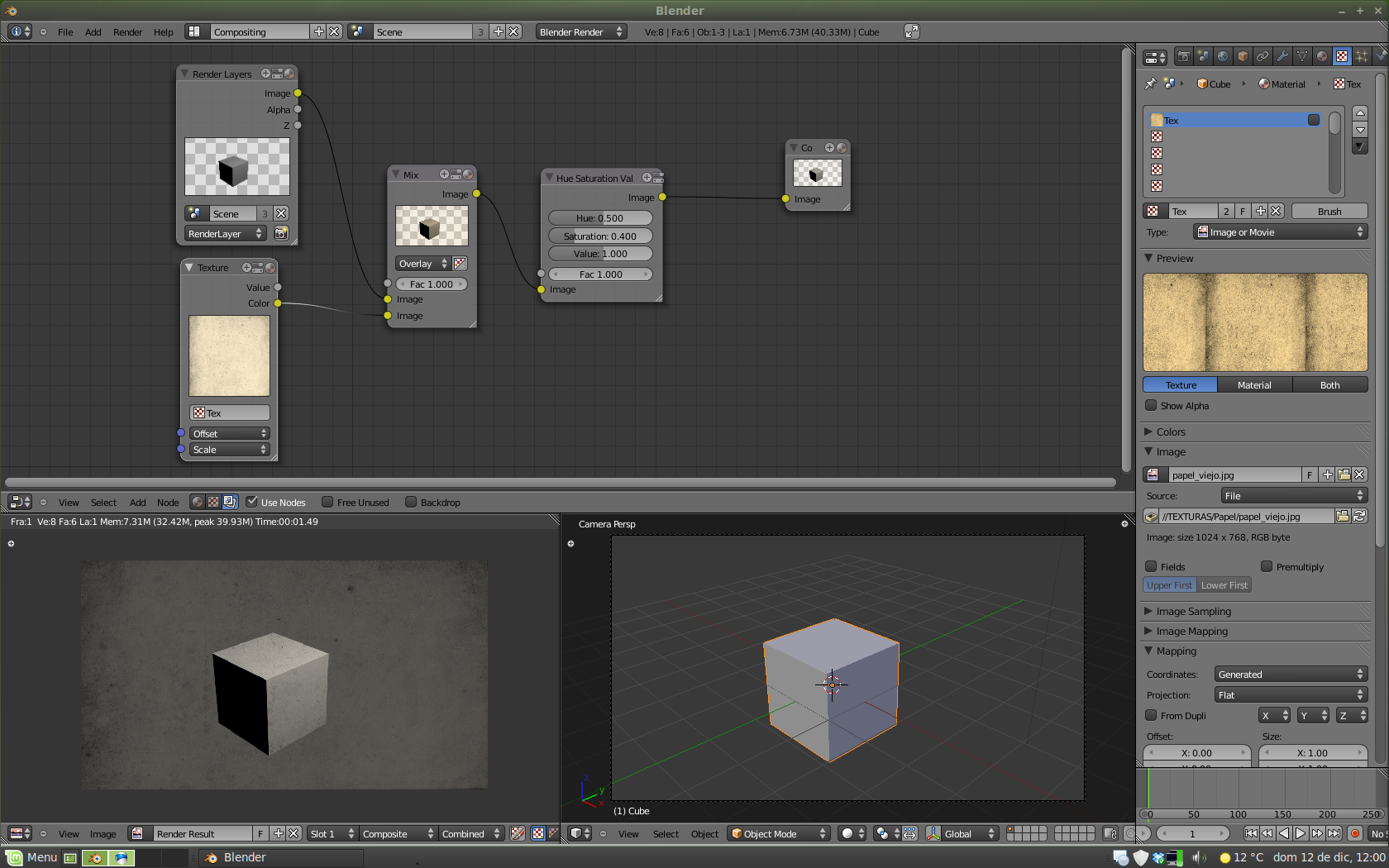Screen dimensions: 1389x868
Task: Toggle alpha include button in Mix node
Action: pos(460,264)
